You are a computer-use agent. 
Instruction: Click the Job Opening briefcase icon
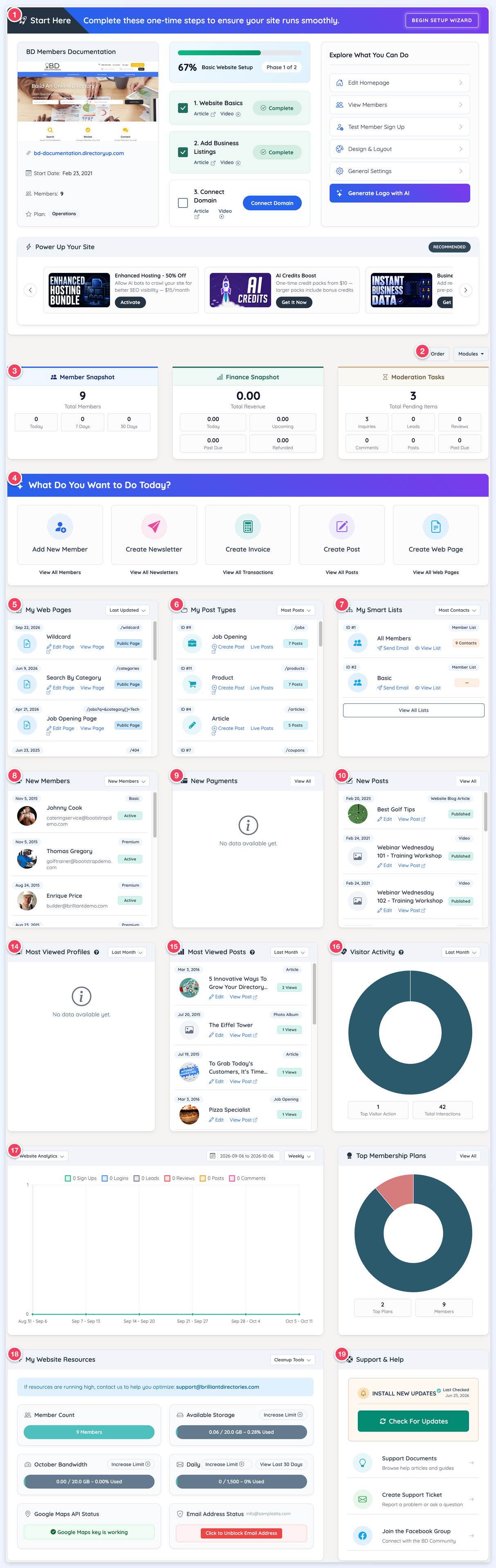tap(192, 643)
